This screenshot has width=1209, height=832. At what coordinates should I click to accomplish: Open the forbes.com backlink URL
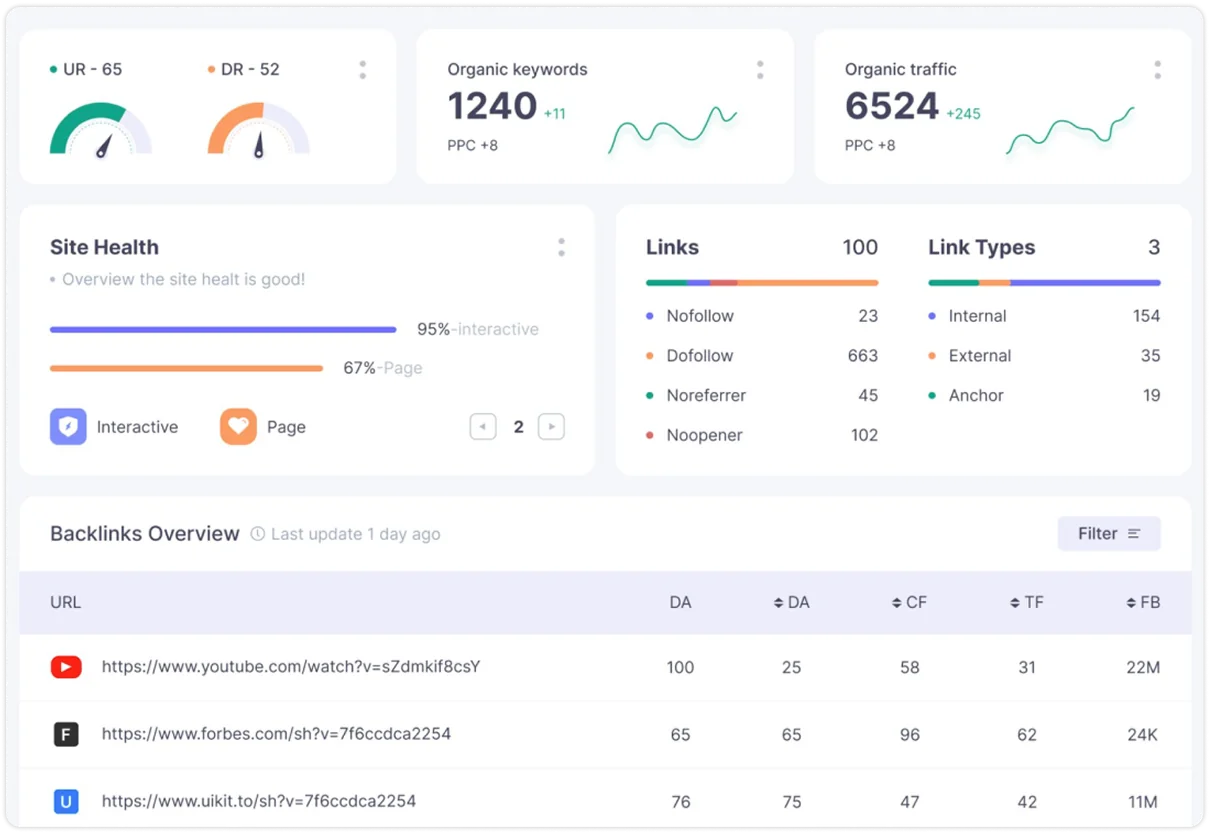pos(276,734)
